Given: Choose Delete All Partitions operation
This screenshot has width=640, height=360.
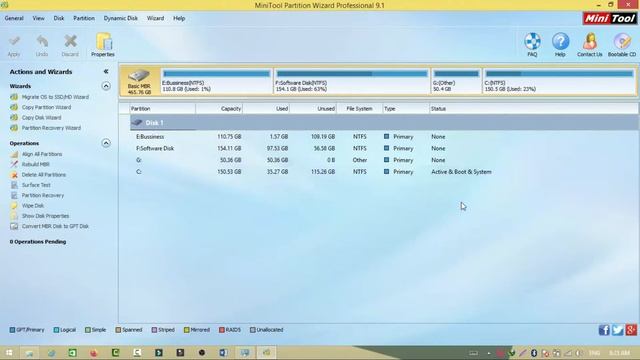Looking at the screenshot, I should coord(44,175).
